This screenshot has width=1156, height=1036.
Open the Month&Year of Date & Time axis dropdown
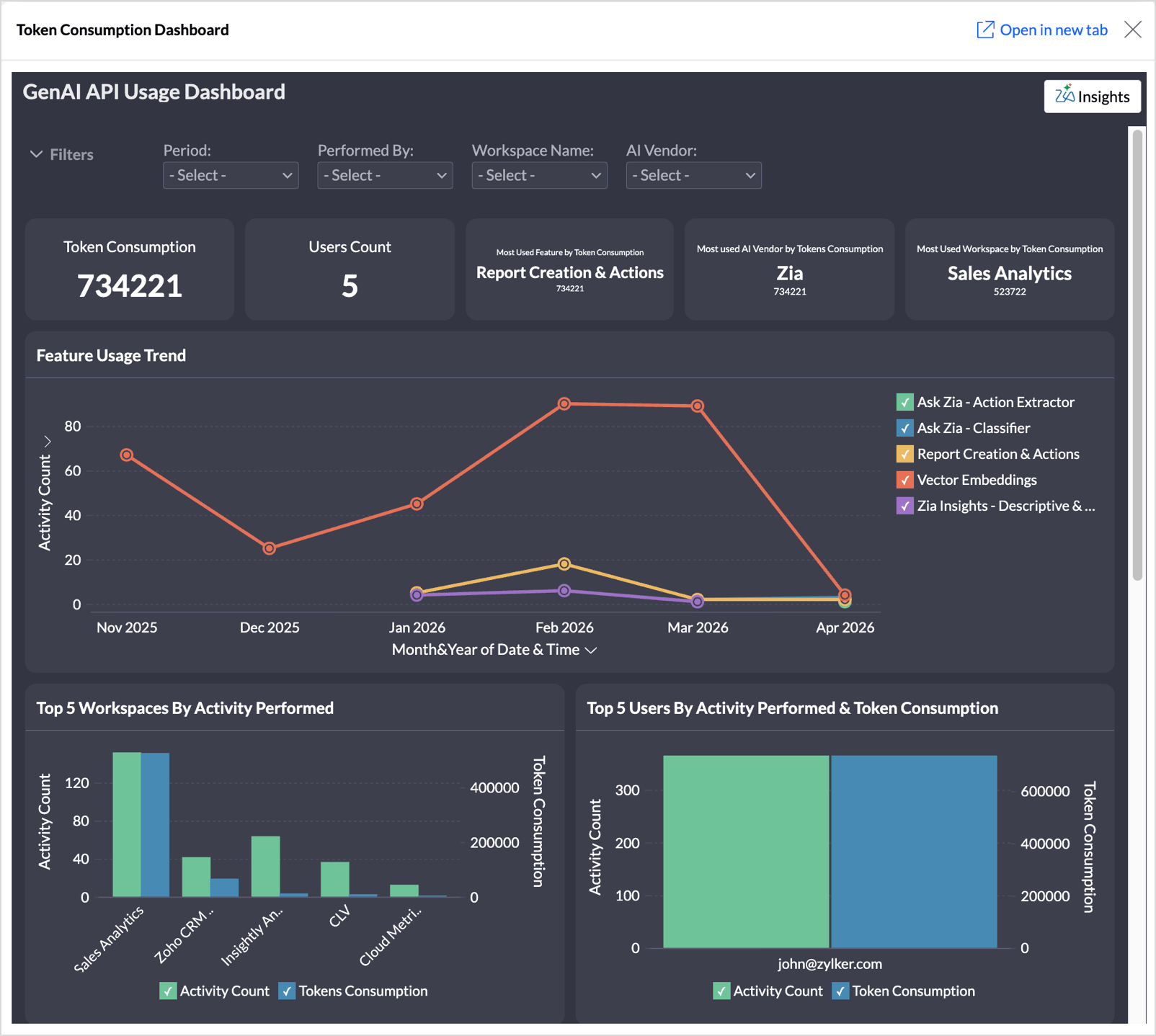click(591, 650)
